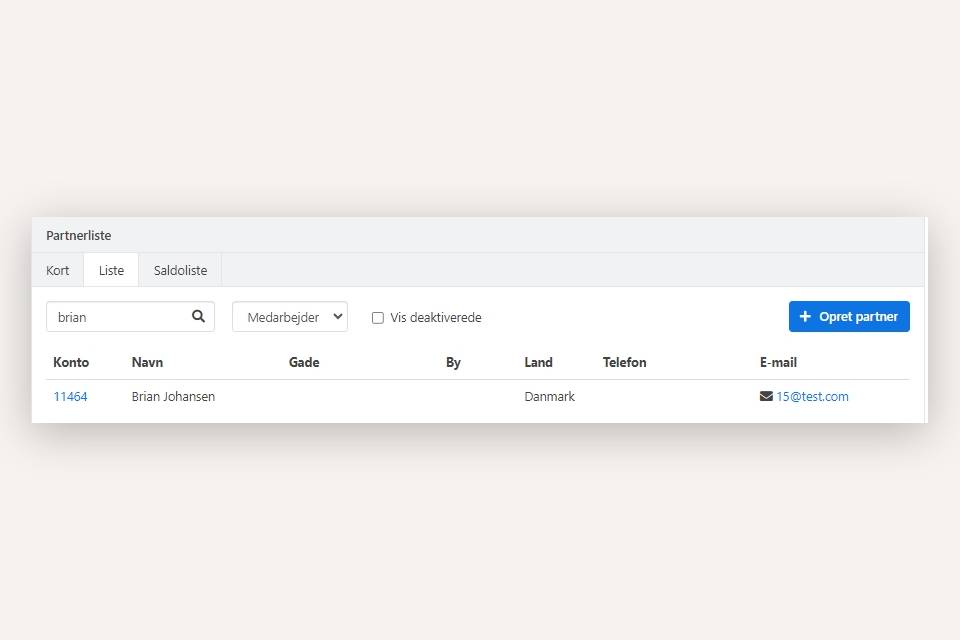This screenshot has width=960, height=640.
Task: Click the envelope icon beside the email
Action: 766,396
